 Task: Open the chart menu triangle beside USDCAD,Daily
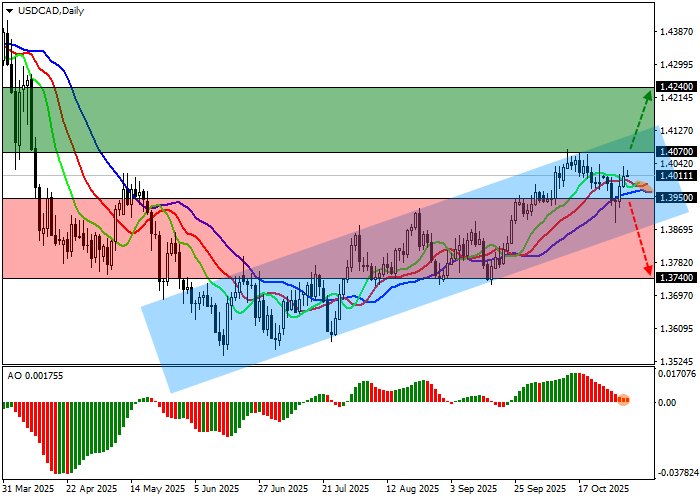click(x=9, y=11)
